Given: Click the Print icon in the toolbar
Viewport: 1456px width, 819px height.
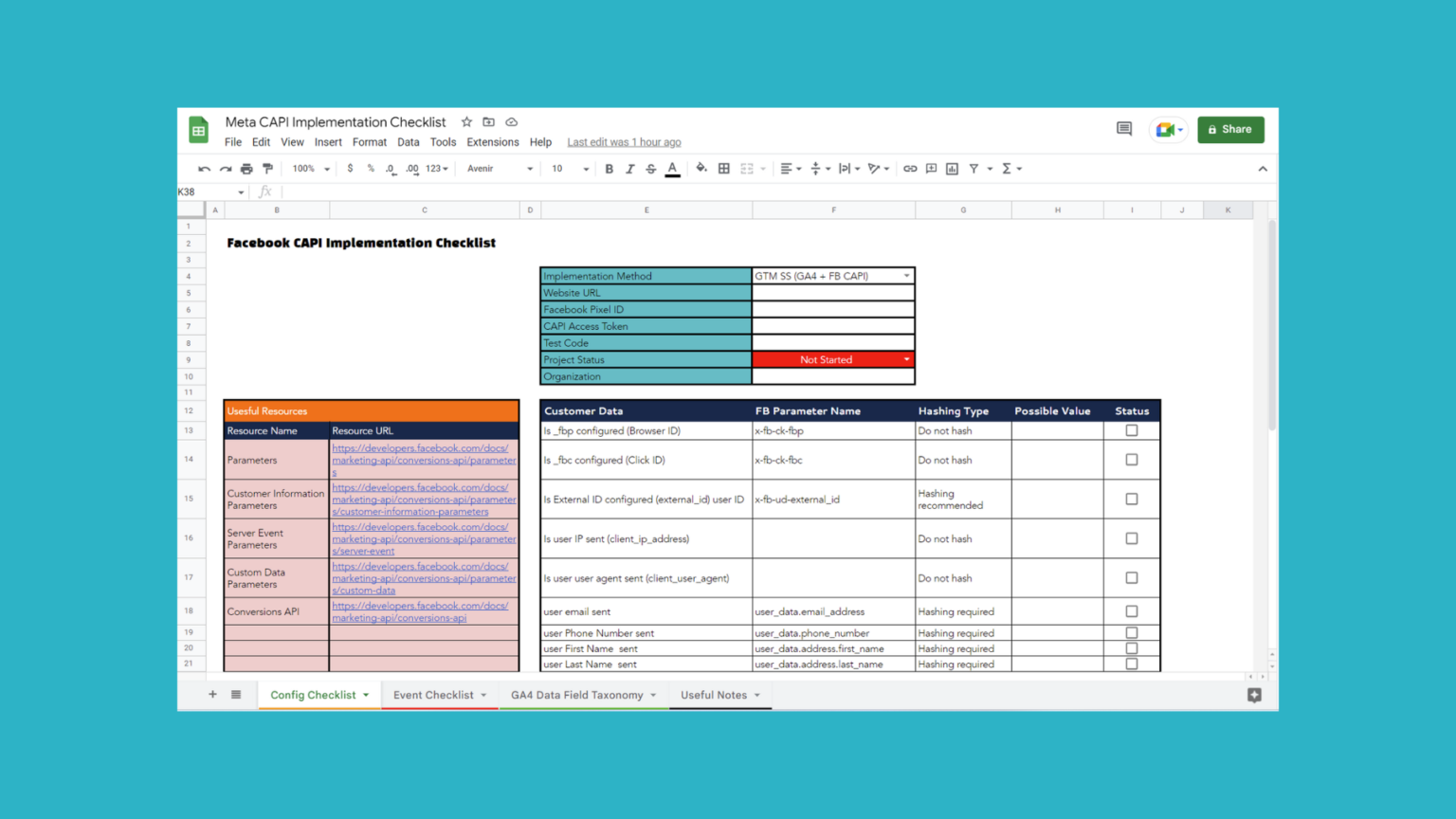Looking at the screenshot, I should (x=246, y=168).
